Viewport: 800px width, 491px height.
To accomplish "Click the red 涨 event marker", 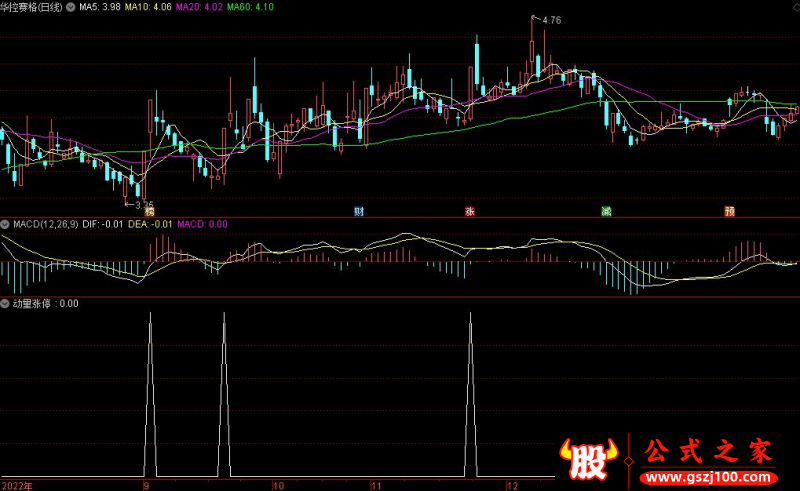I will point(469,211).
